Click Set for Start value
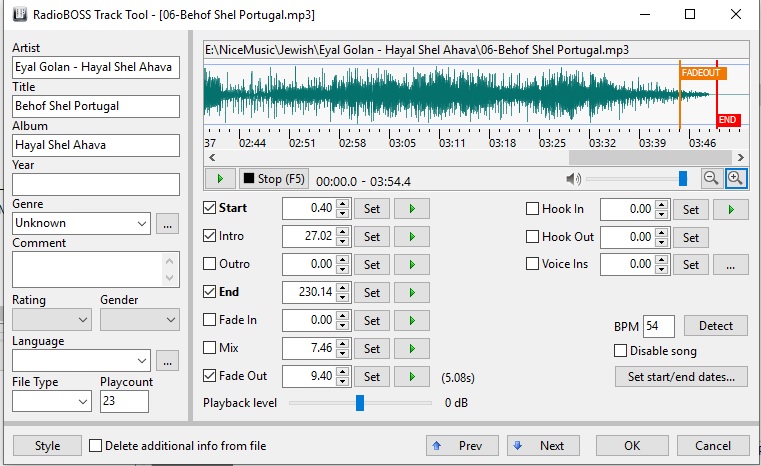This screenshot has height=466, width=761. click(372, 209)
